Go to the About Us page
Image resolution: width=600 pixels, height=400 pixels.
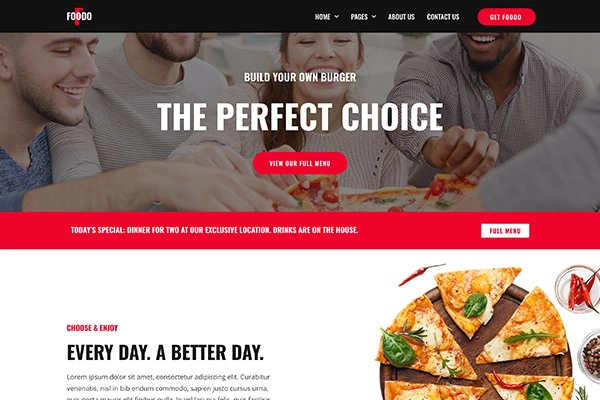pyautogui.click(x=401, y=17)
